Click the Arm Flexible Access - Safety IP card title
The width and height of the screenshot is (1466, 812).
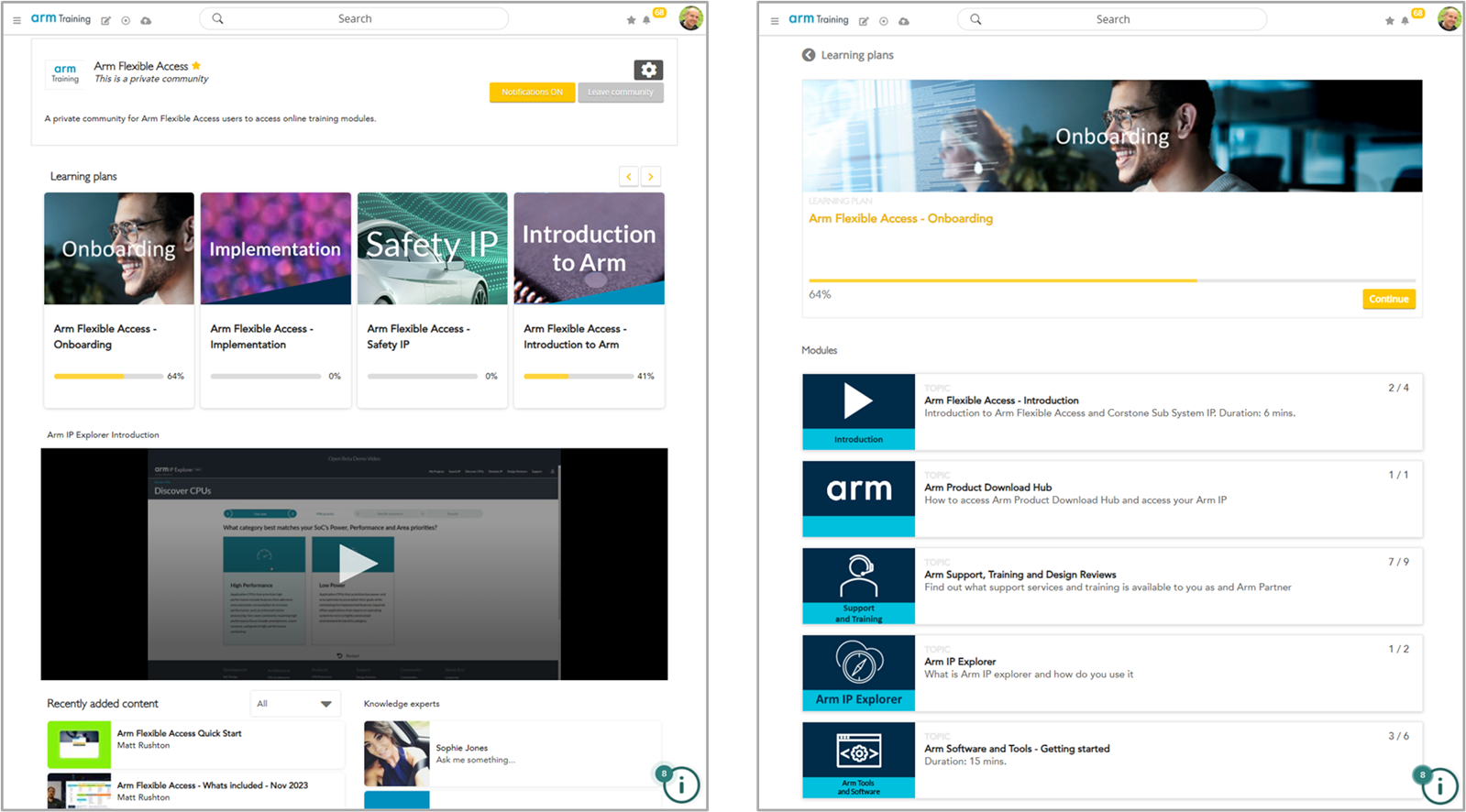(418, 336)
